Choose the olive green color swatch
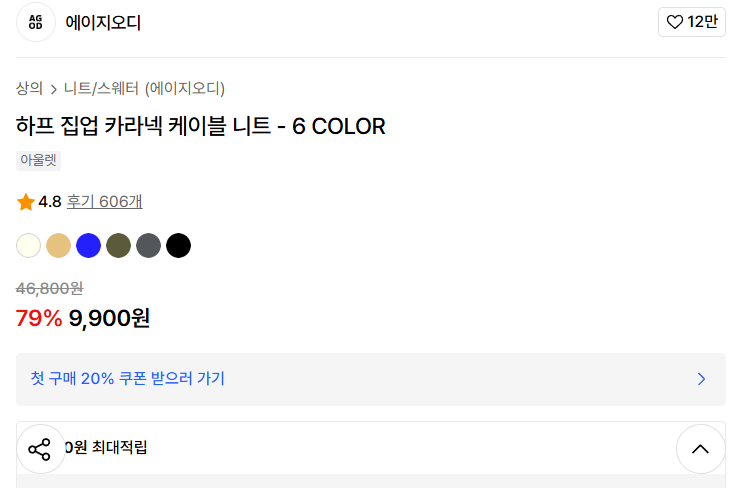 (119, 245)
